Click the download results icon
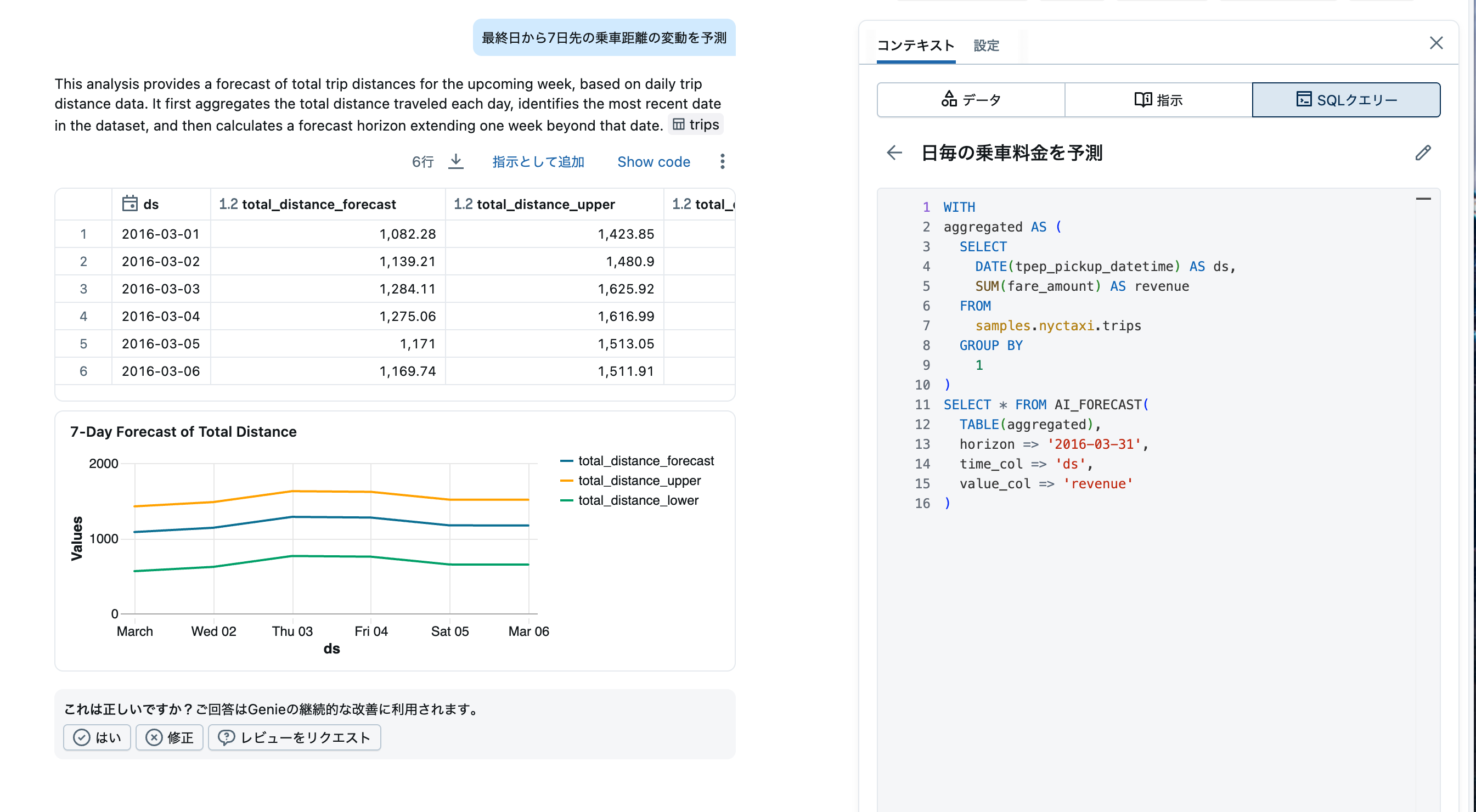Viewport: 1476px width, 812px height. point(455,162)
